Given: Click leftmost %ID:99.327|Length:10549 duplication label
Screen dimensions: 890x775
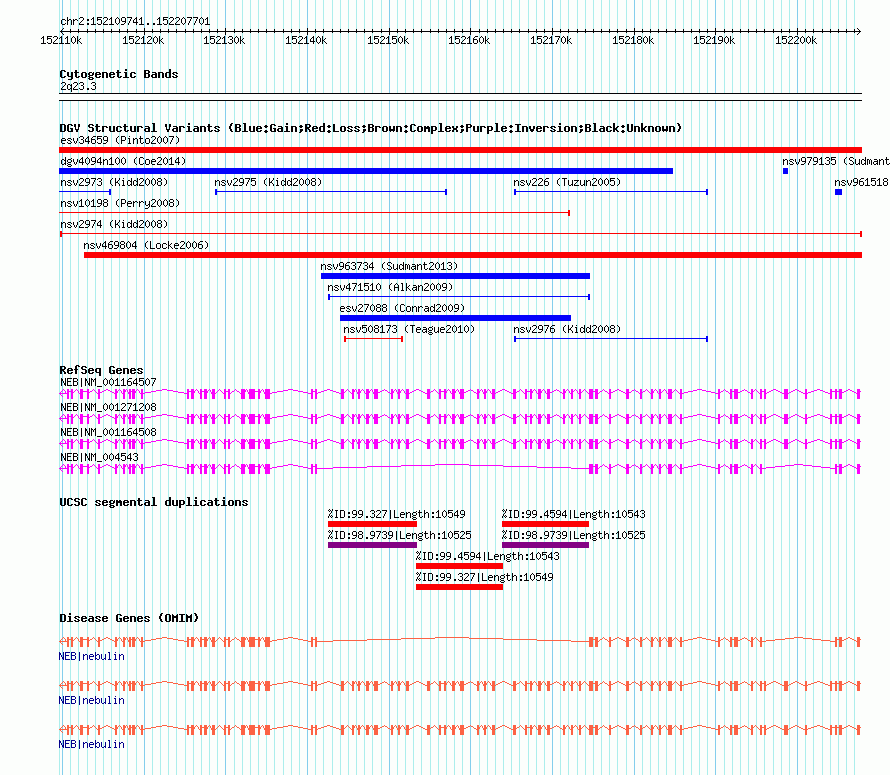Looking at the screenshot, I should click(x=397, y=514).
